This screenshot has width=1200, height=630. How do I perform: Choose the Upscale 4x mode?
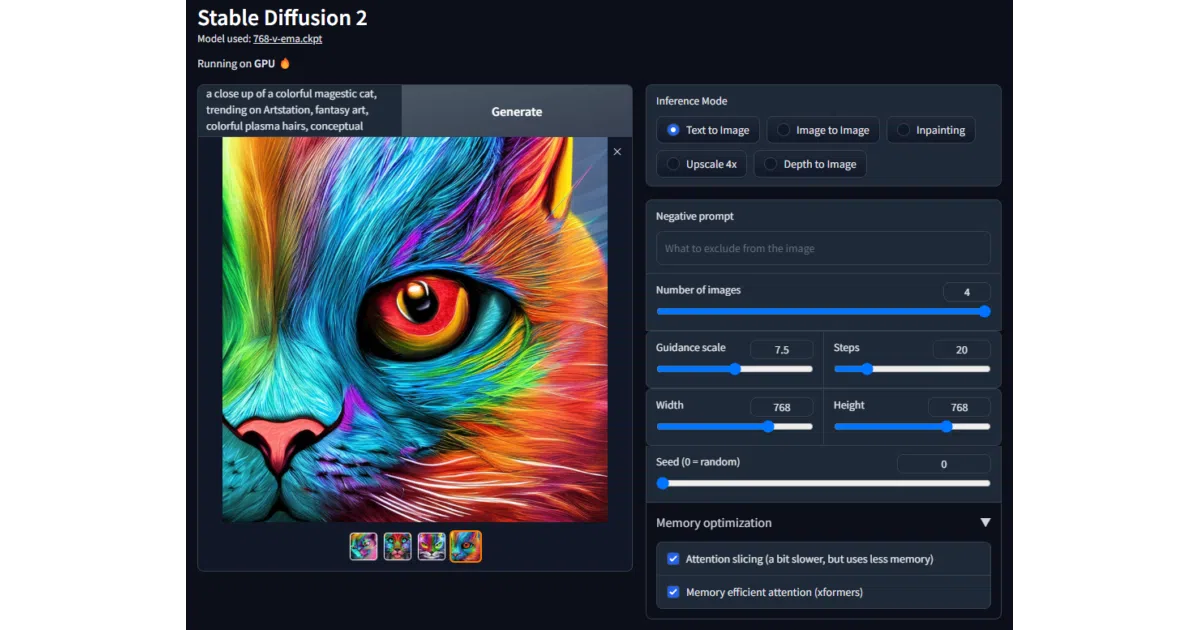click(701, 164)
